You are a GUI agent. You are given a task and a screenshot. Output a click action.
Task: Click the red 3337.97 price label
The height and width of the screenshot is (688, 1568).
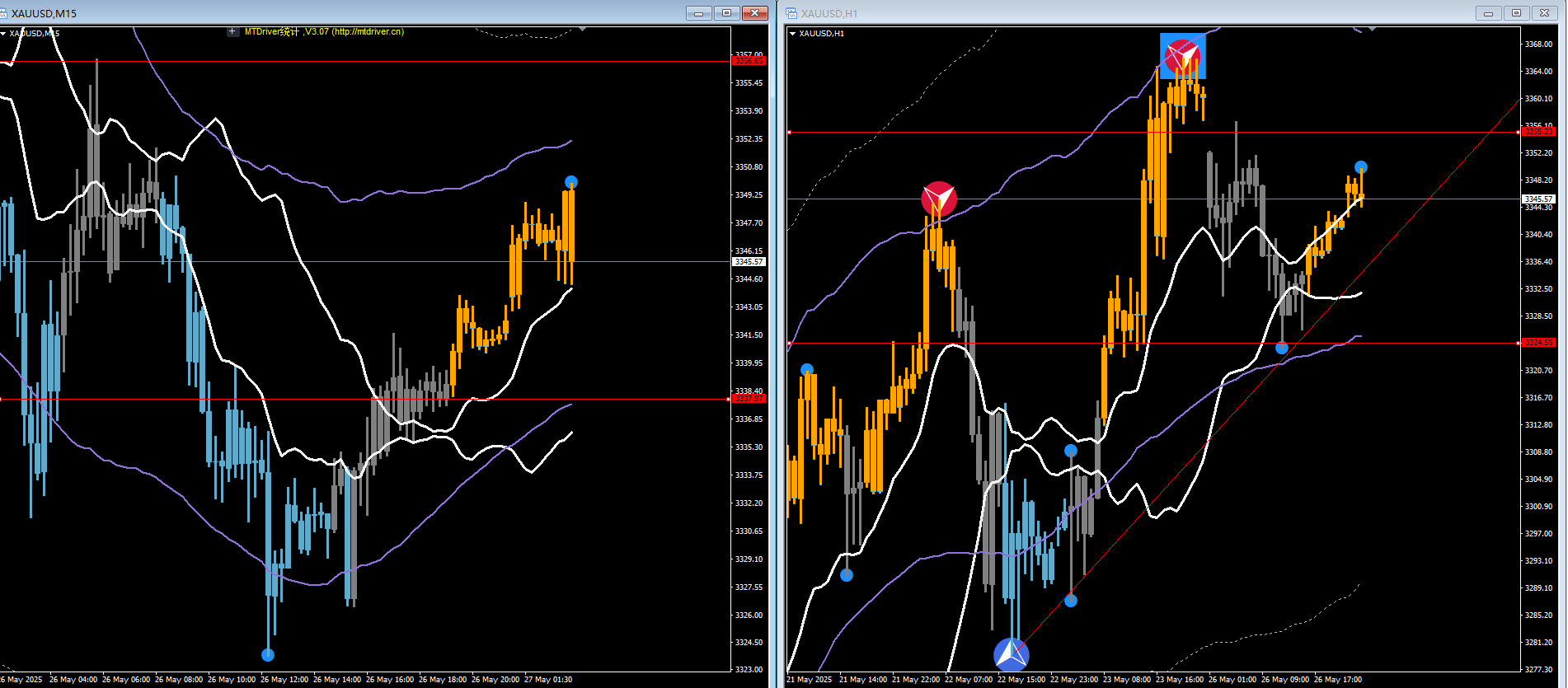click(x=749, y=399)
